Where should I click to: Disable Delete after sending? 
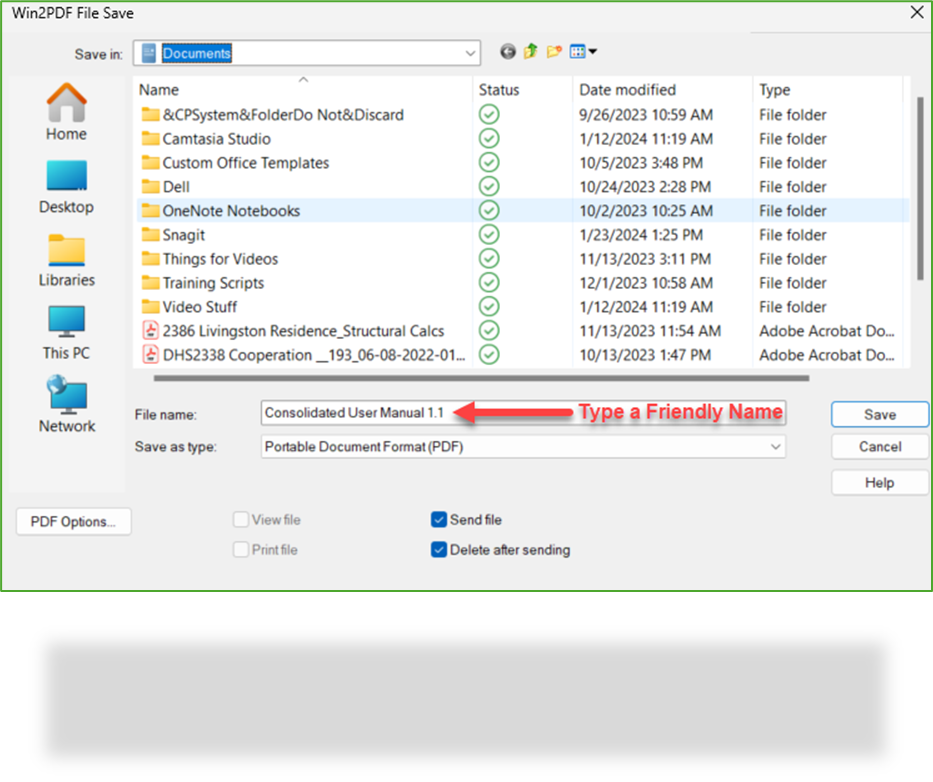[x=438, y=550]
